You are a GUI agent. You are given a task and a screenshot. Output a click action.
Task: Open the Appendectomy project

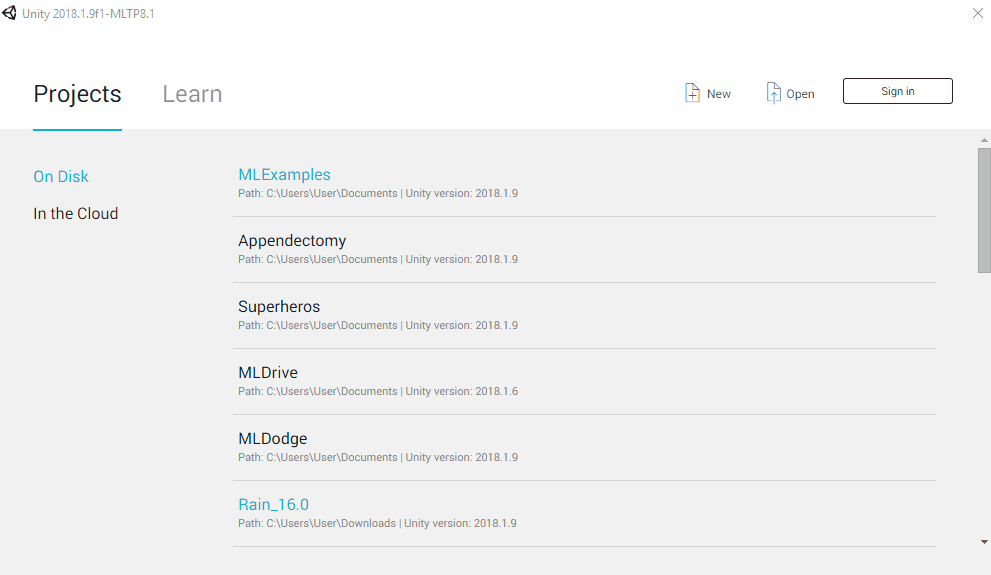point(292,241)
